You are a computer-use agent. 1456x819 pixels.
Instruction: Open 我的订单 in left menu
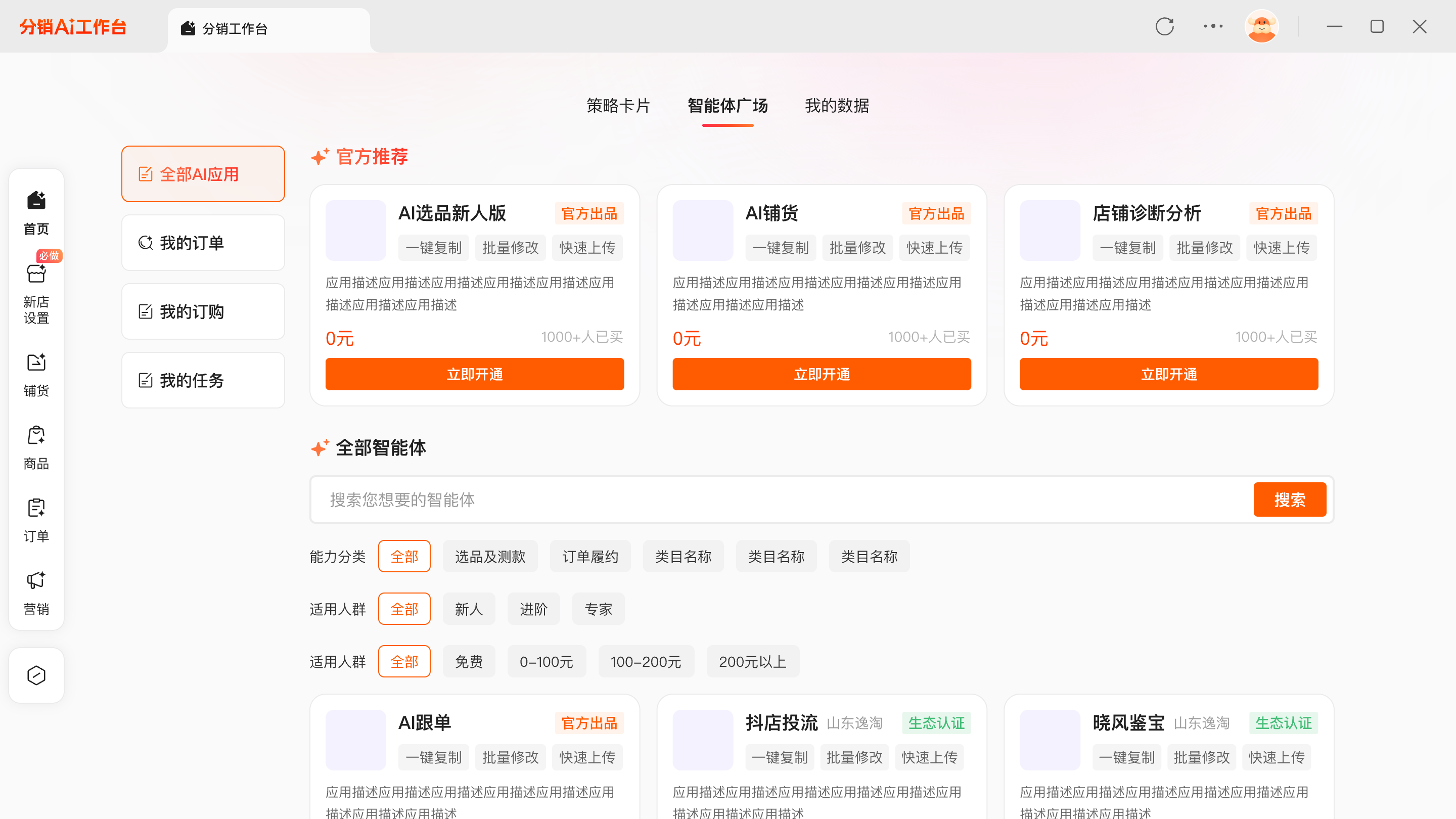click(203, 243)
